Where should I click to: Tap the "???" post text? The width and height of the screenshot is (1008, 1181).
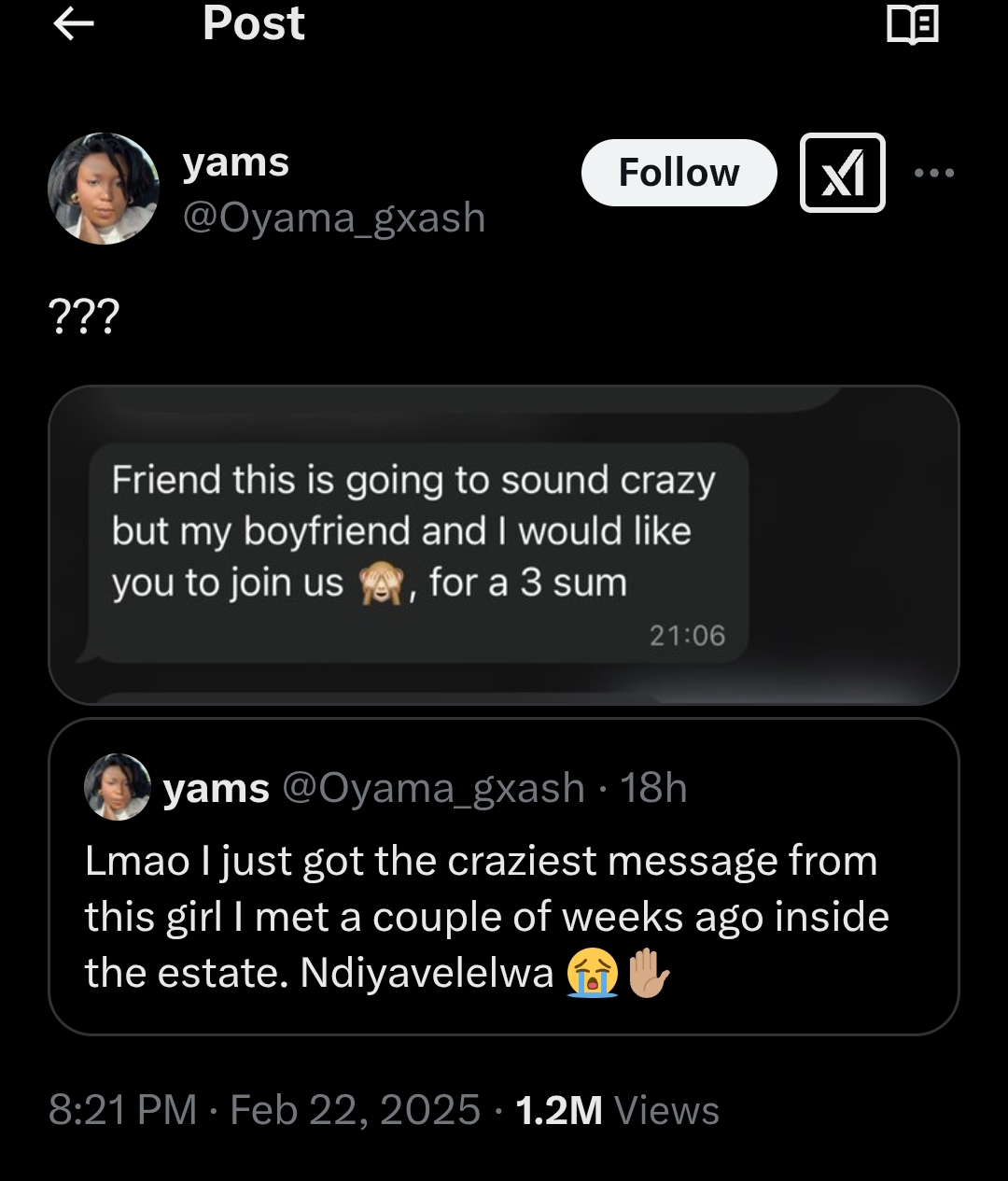[84, 317]
